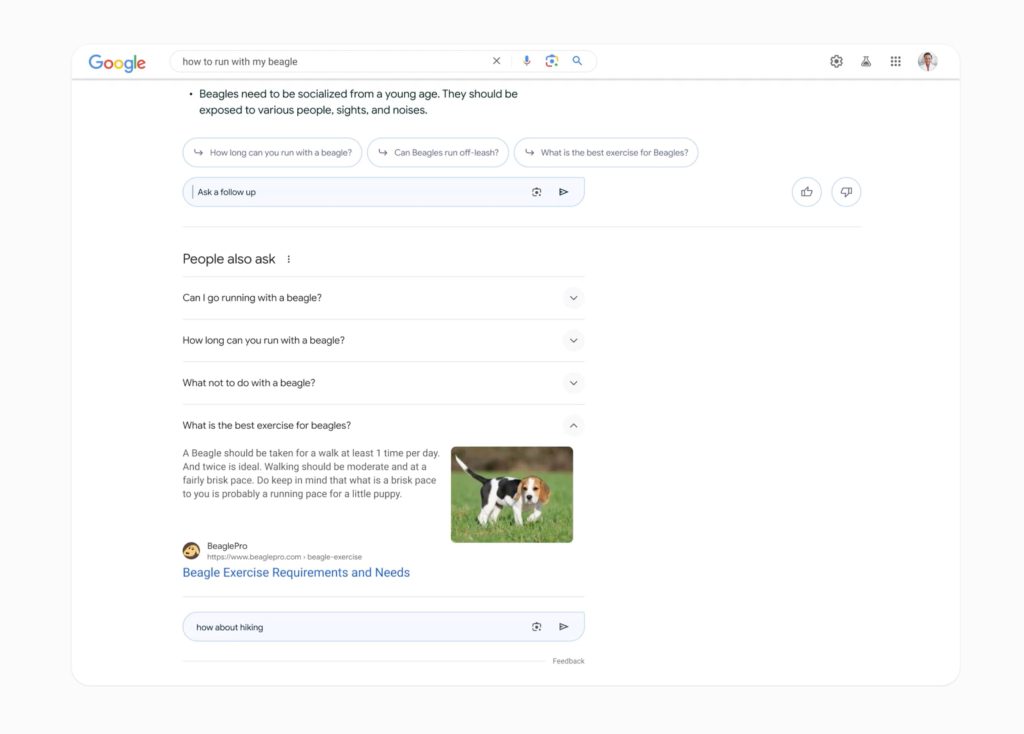
Task: Open the settings gear menu
Action: [x=836, y=61]
